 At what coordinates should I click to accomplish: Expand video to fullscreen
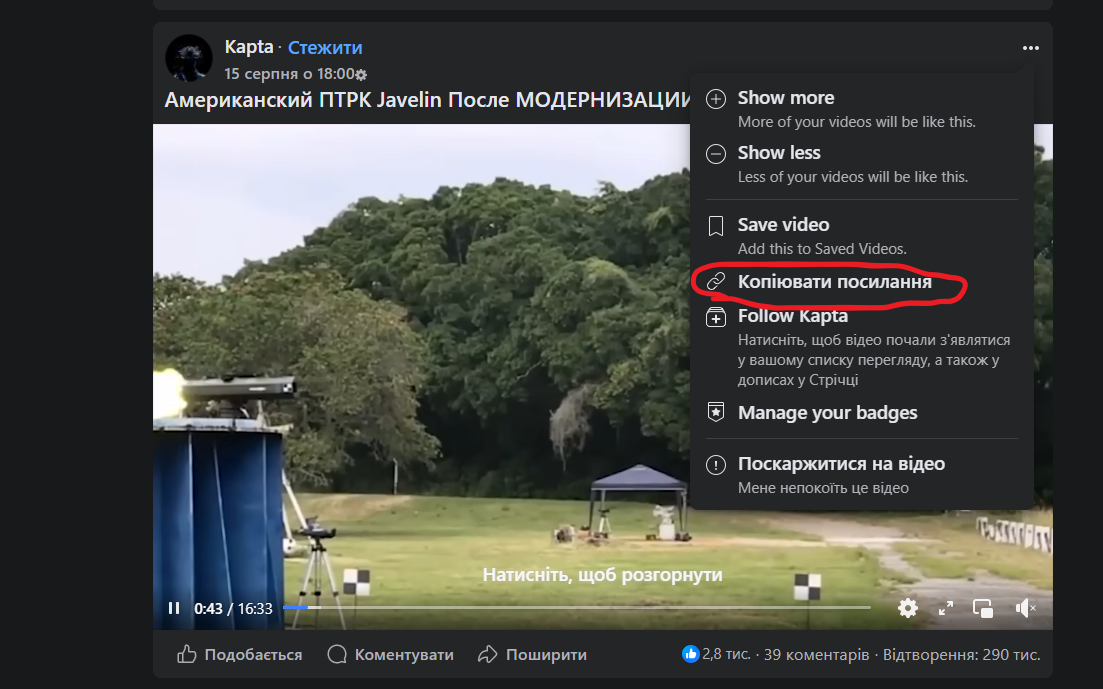click(x=946, y=608)
